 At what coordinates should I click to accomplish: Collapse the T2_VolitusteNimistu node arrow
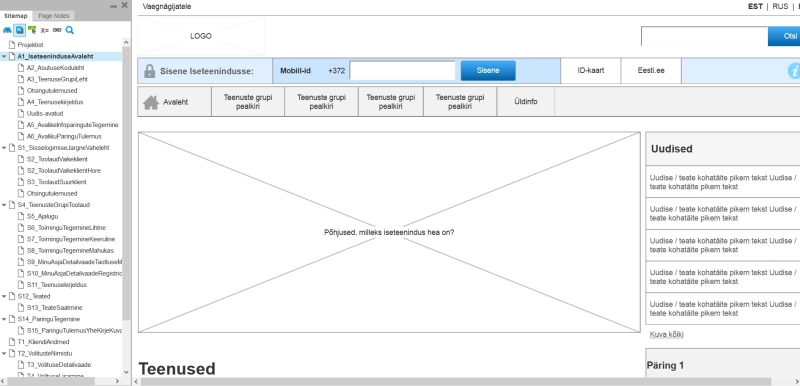tap(5, 353)
